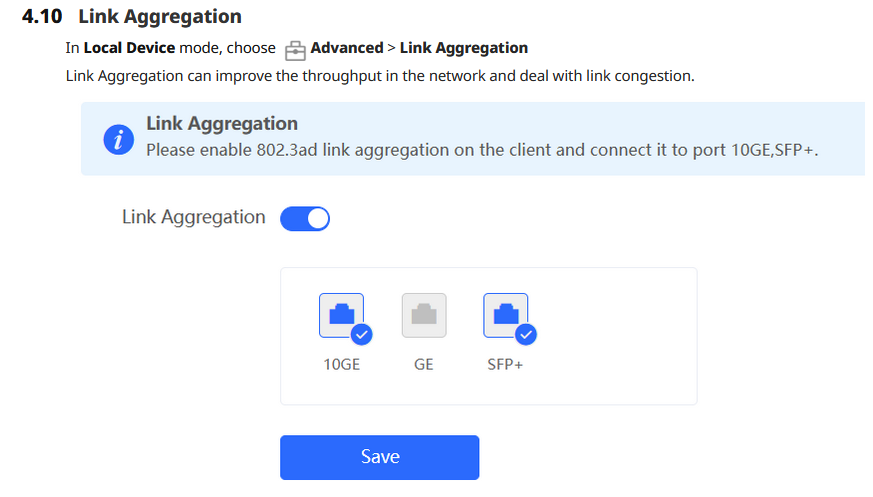Click the Link Aggregation toggle label

[193, 217]
